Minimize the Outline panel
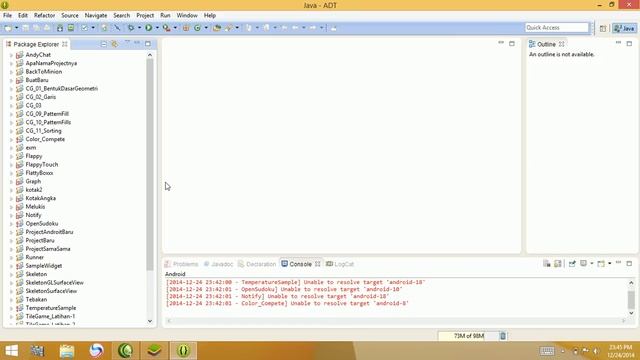 pos(618,43)
